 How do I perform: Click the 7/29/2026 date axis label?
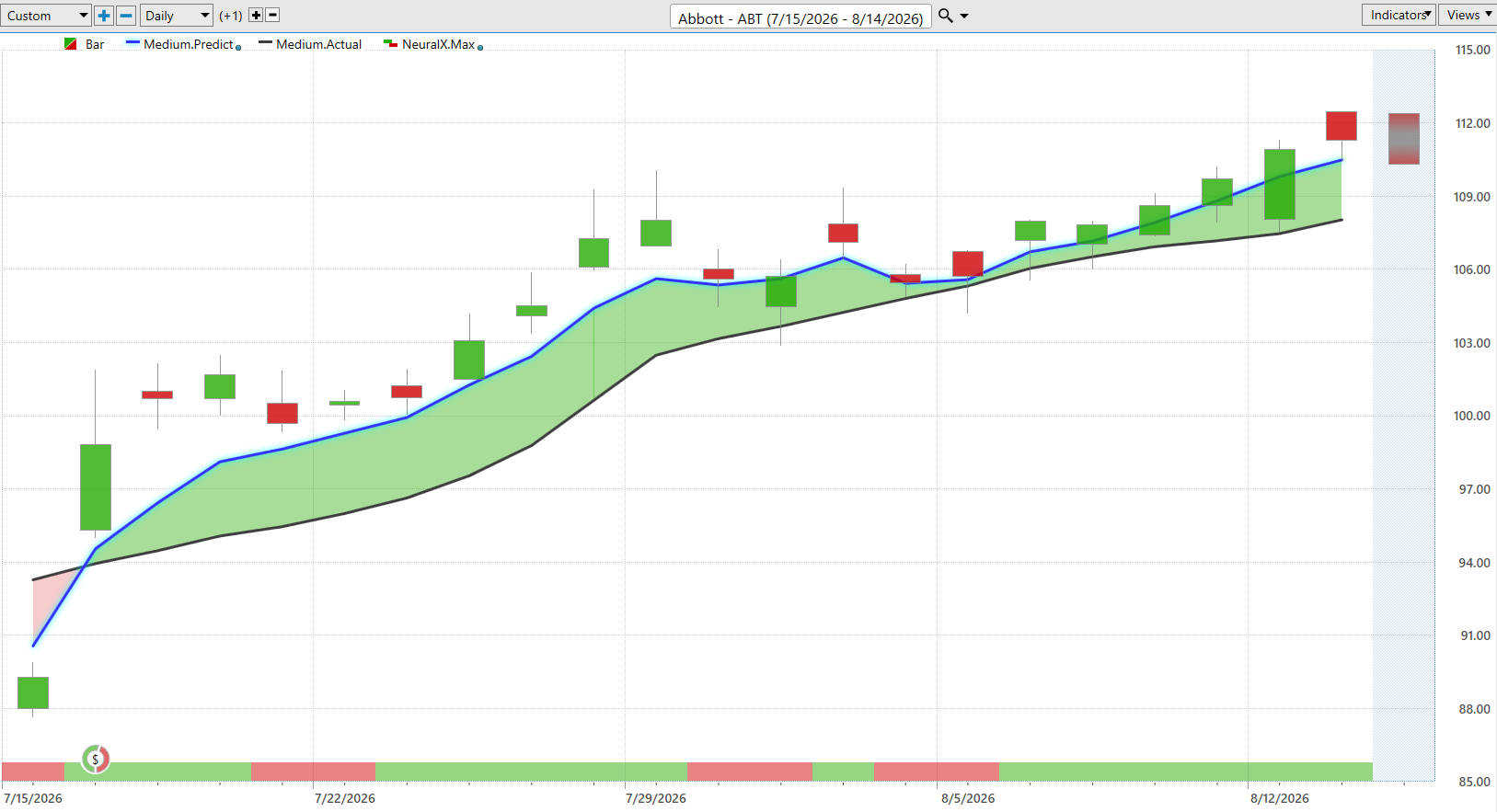tap(655, 798)
